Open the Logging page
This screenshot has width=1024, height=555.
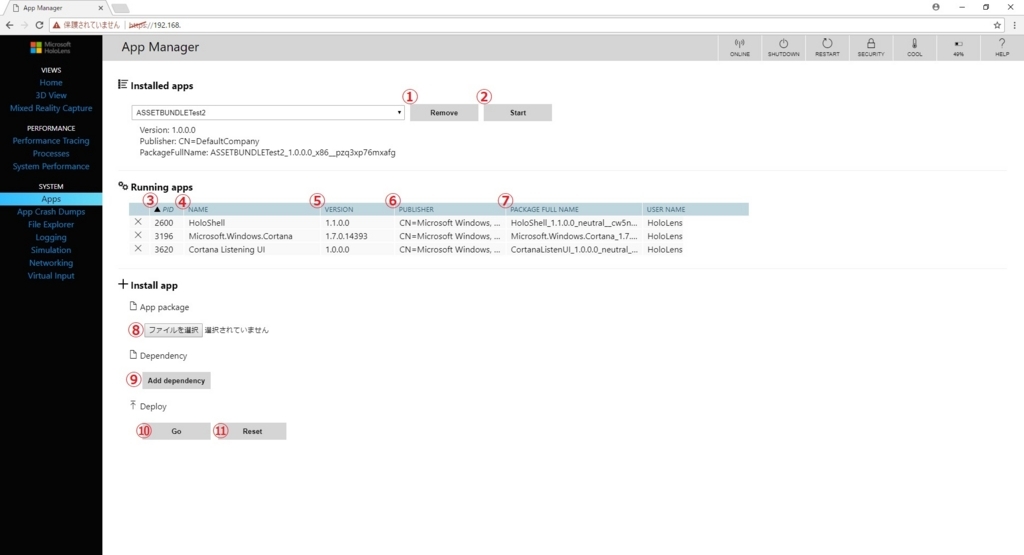click(x=51, y=237)
